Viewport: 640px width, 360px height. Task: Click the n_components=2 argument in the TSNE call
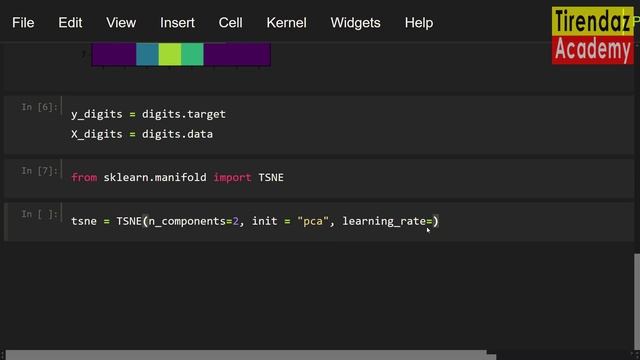(x=193, y=221)
